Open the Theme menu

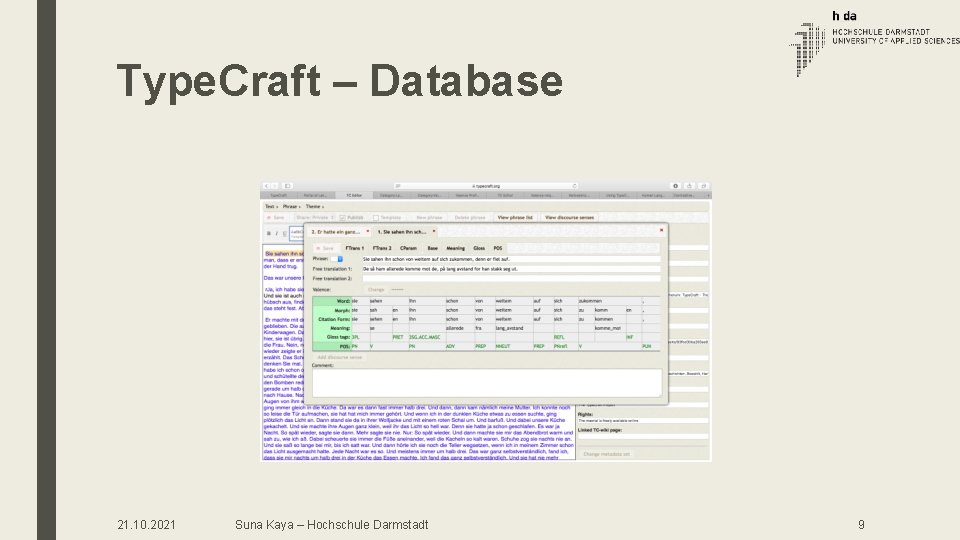[314, 207]
